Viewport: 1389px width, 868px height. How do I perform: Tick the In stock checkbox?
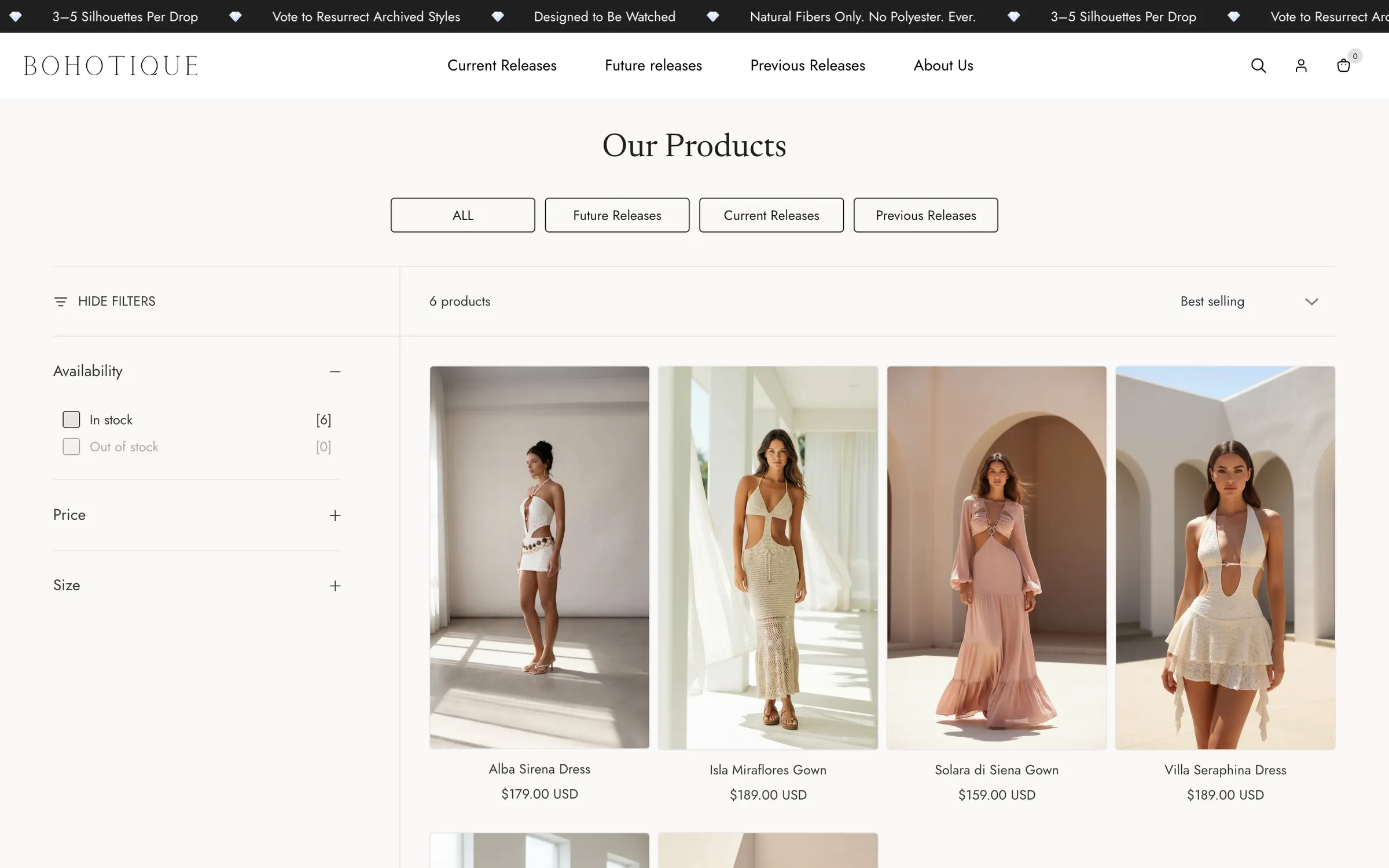coord(71,420)
